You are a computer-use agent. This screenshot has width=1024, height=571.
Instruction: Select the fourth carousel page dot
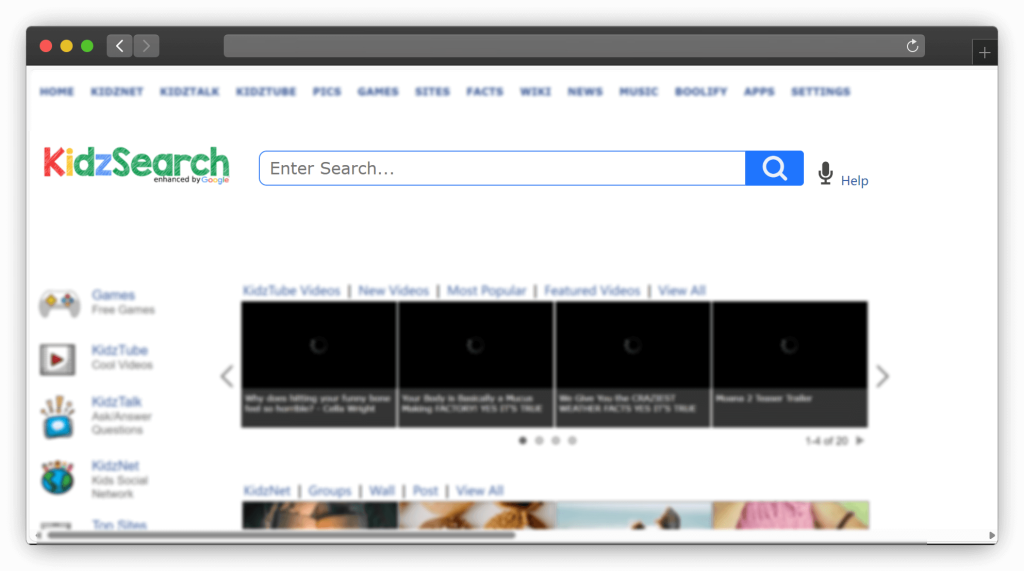(572, 440)
